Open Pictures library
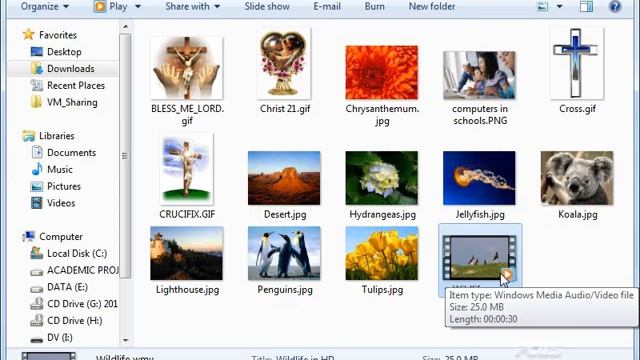The image size is (640, 360). (64, 186)
